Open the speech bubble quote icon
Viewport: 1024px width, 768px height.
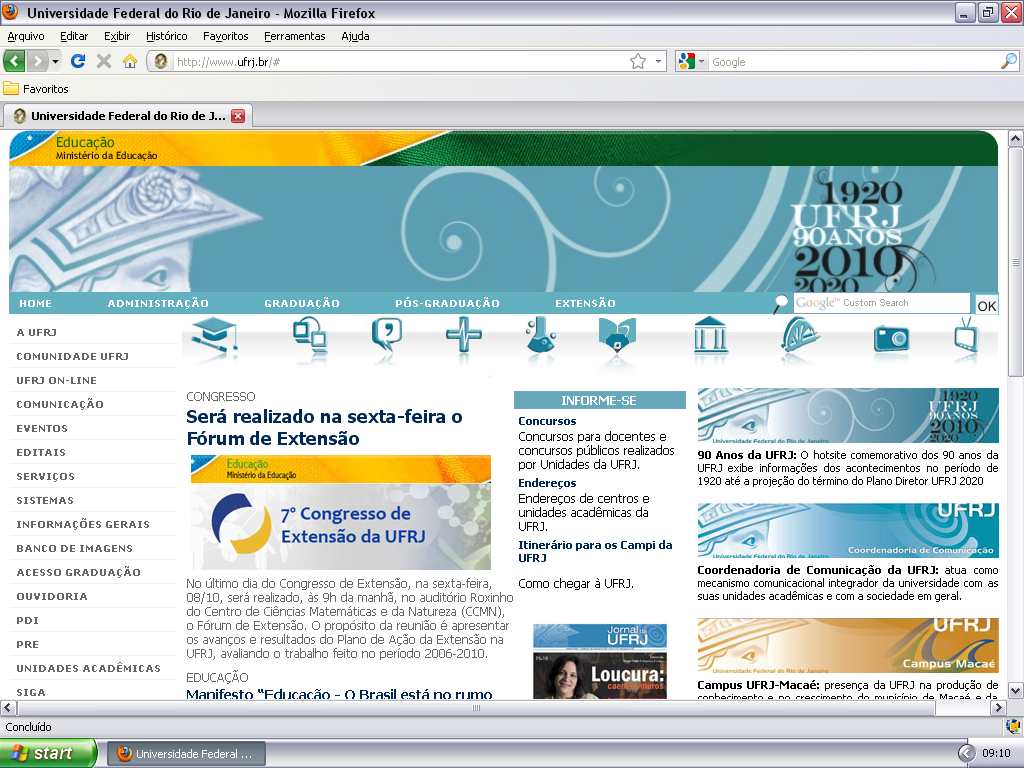[386, 335]
